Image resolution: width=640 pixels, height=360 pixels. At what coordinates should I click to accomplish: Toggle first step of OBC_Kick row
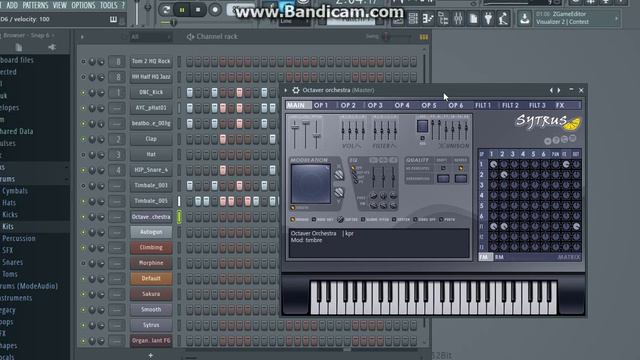(190, 92)
